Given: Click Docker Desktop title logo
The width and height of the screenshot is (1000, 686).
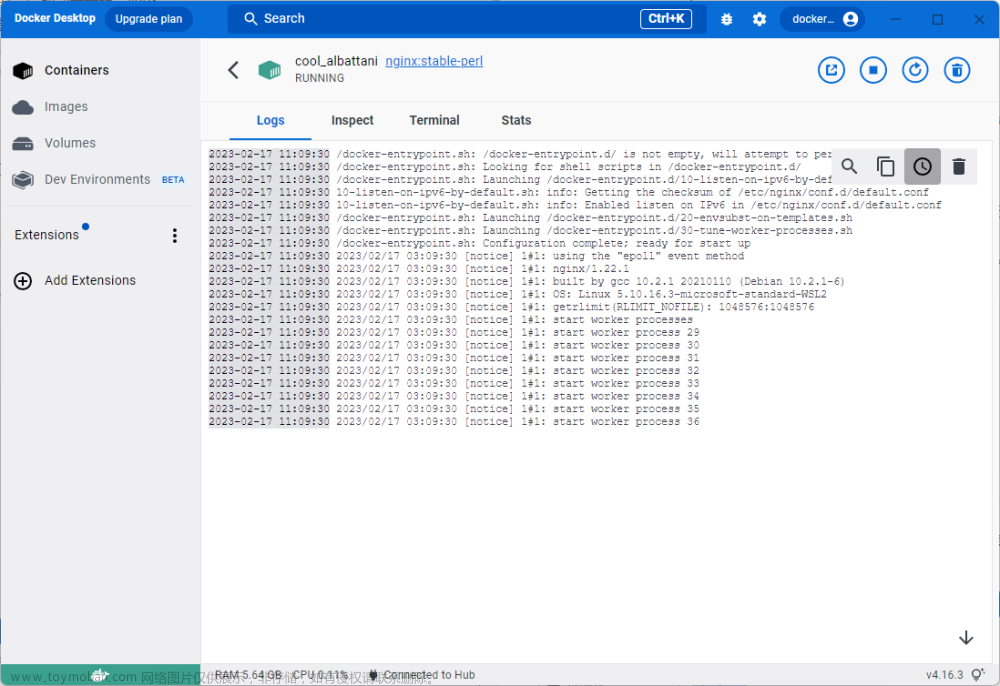Looking at the screenshot, I should tap(55, 18).
